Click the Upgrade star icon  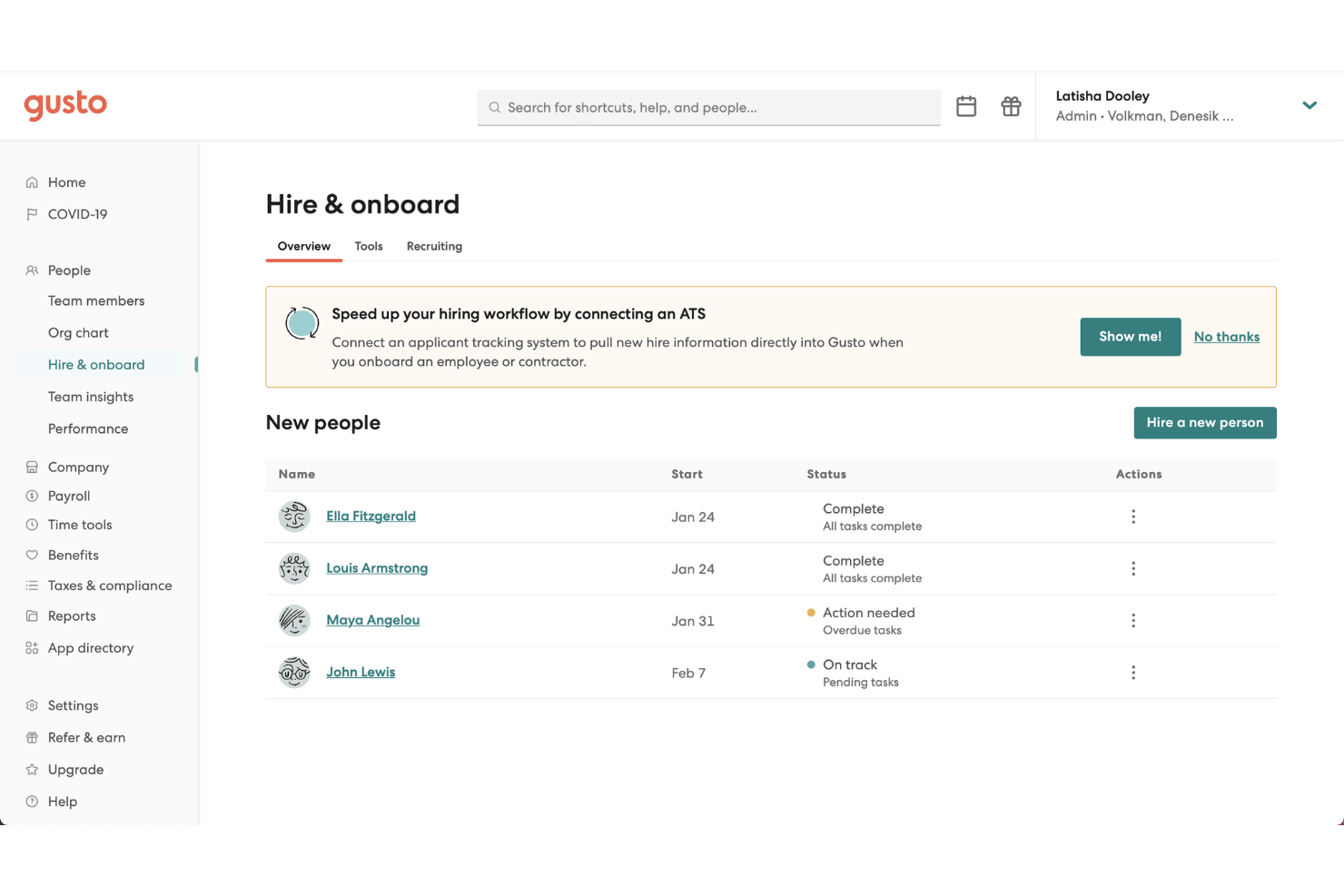32,770
